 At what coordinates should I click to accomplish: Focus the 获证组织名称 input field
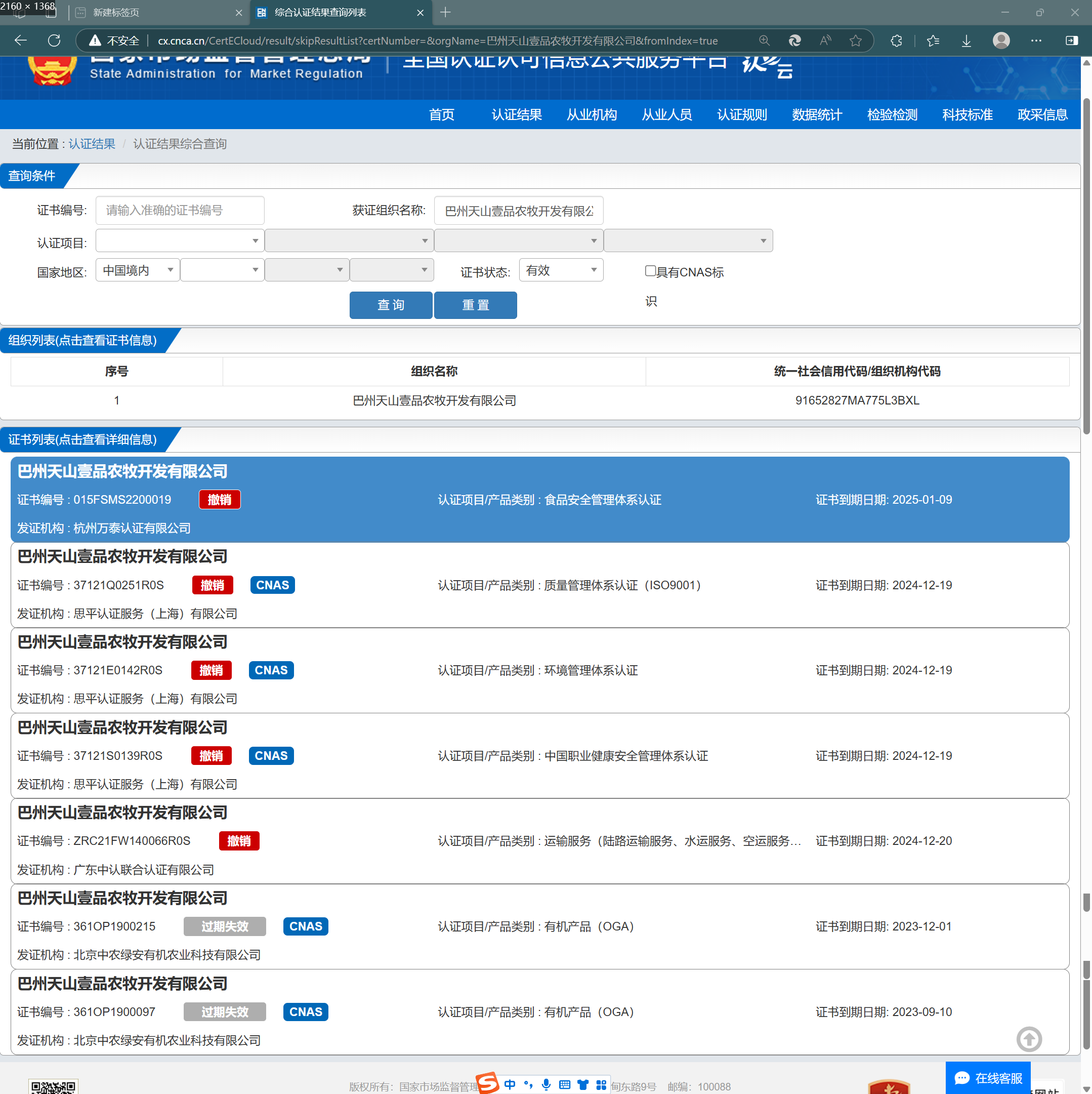[519, 211]
